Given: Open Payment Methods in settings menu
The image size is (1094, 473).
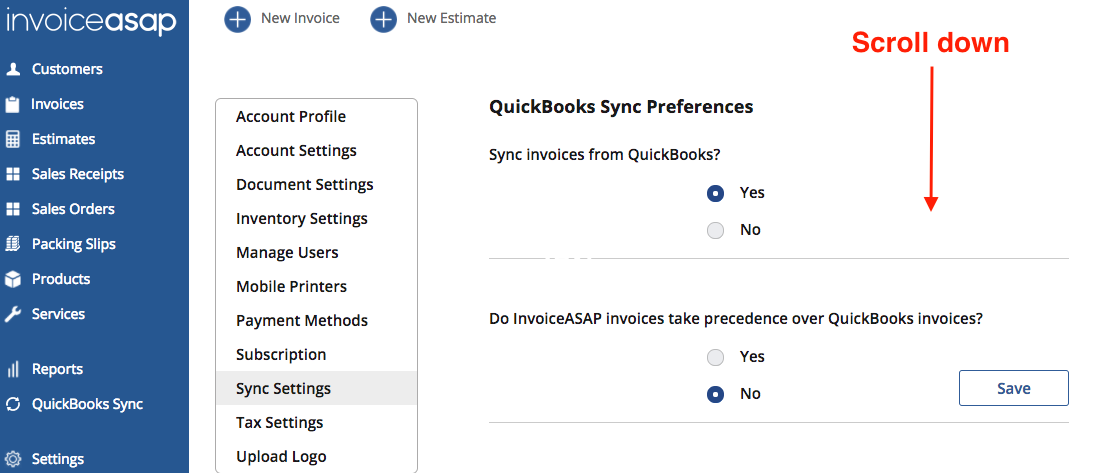Looking at the screenshot, I should [301, 320].
